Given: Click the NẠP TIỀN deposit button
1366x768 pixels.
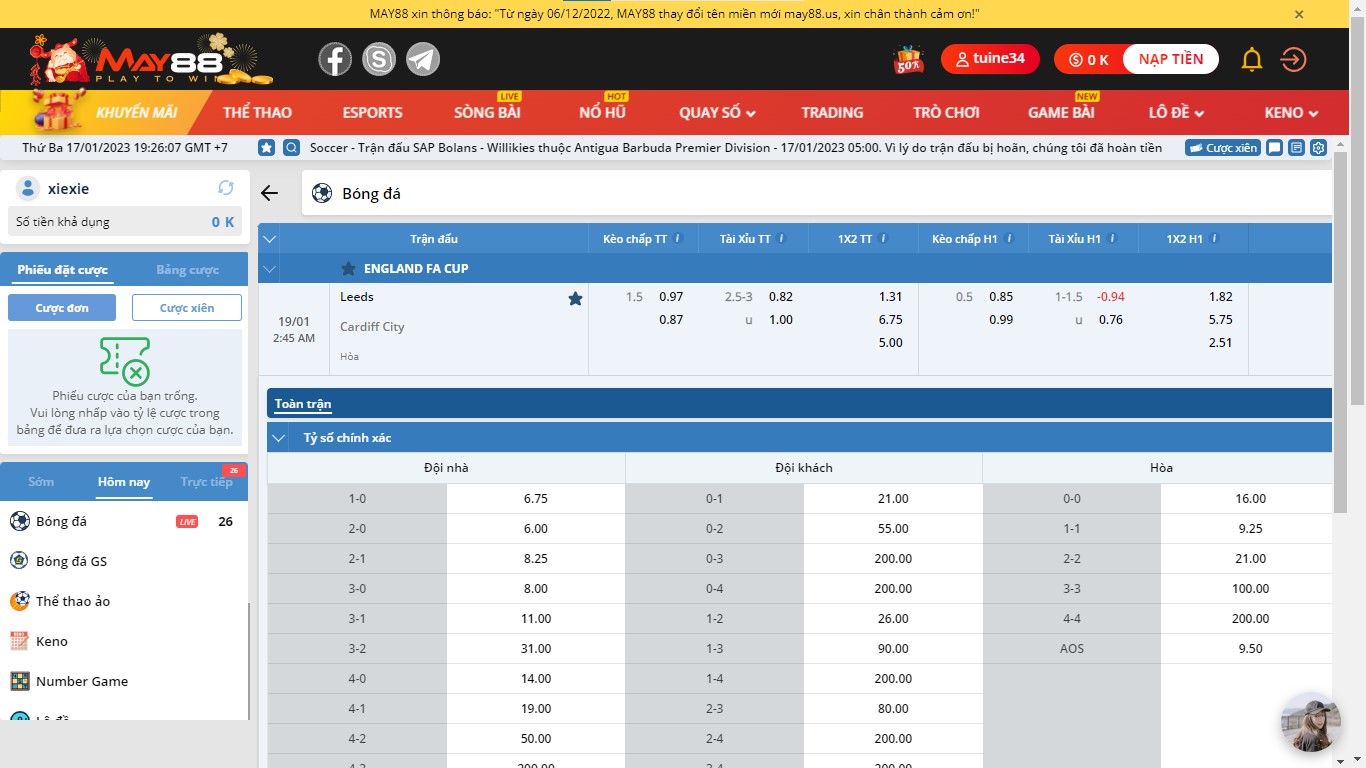Looking at the screenshot, I should pos(1170,59).
